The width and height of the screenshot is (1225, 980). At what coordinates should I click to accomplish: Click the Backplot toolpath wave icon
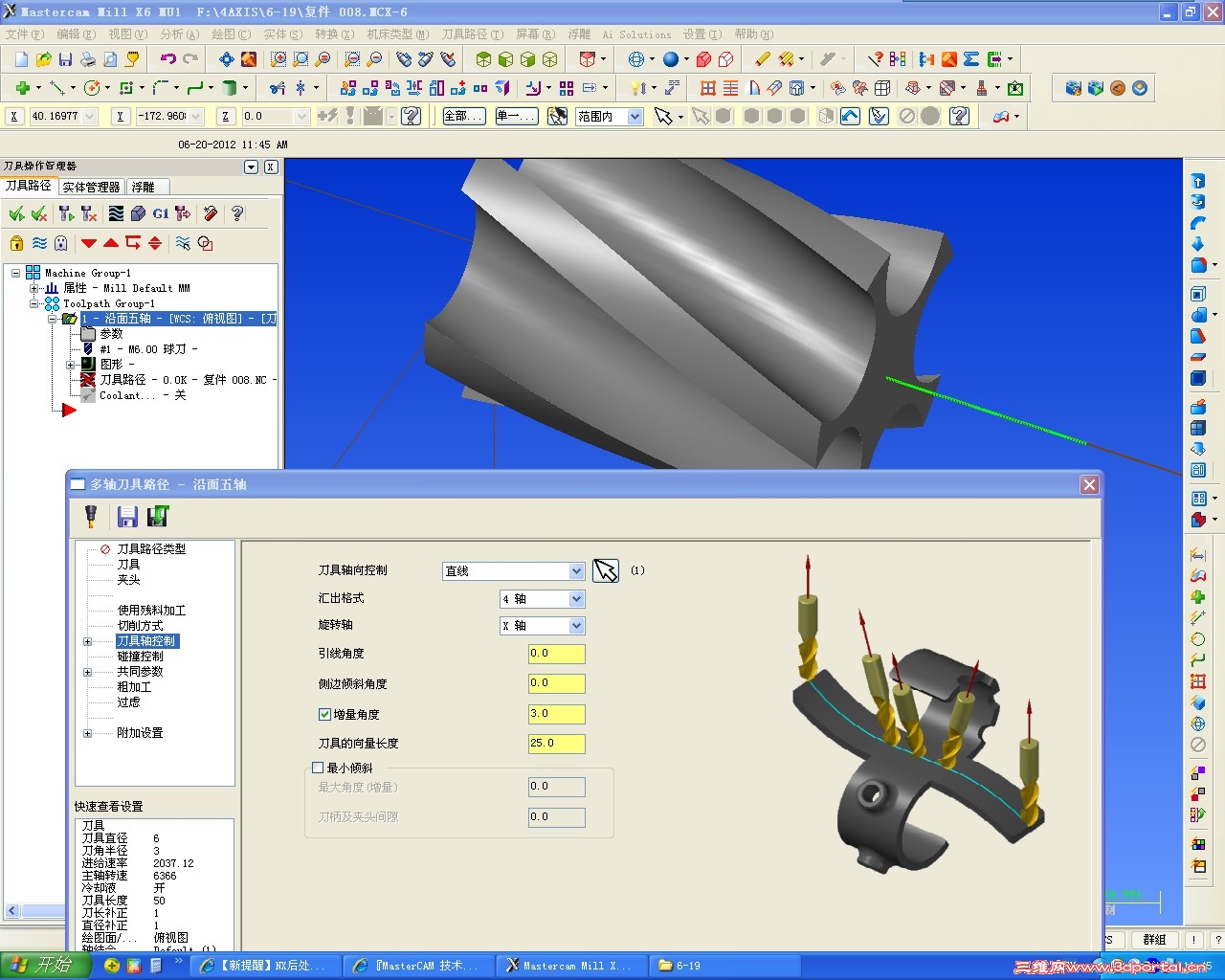coord(116,213)
